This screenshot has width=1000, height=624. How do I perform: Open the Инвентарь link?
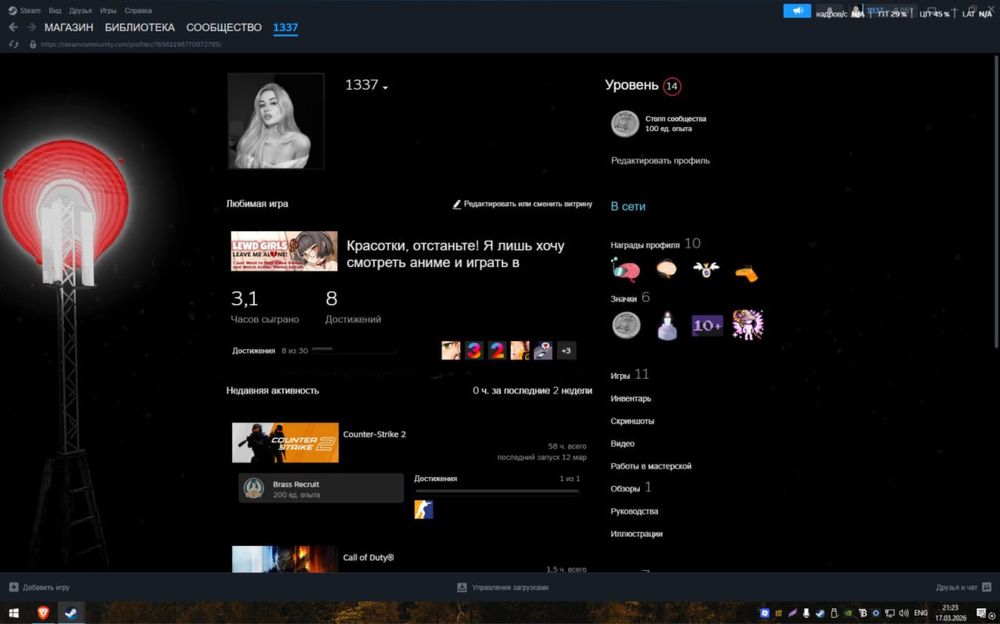tap(631, 399)
